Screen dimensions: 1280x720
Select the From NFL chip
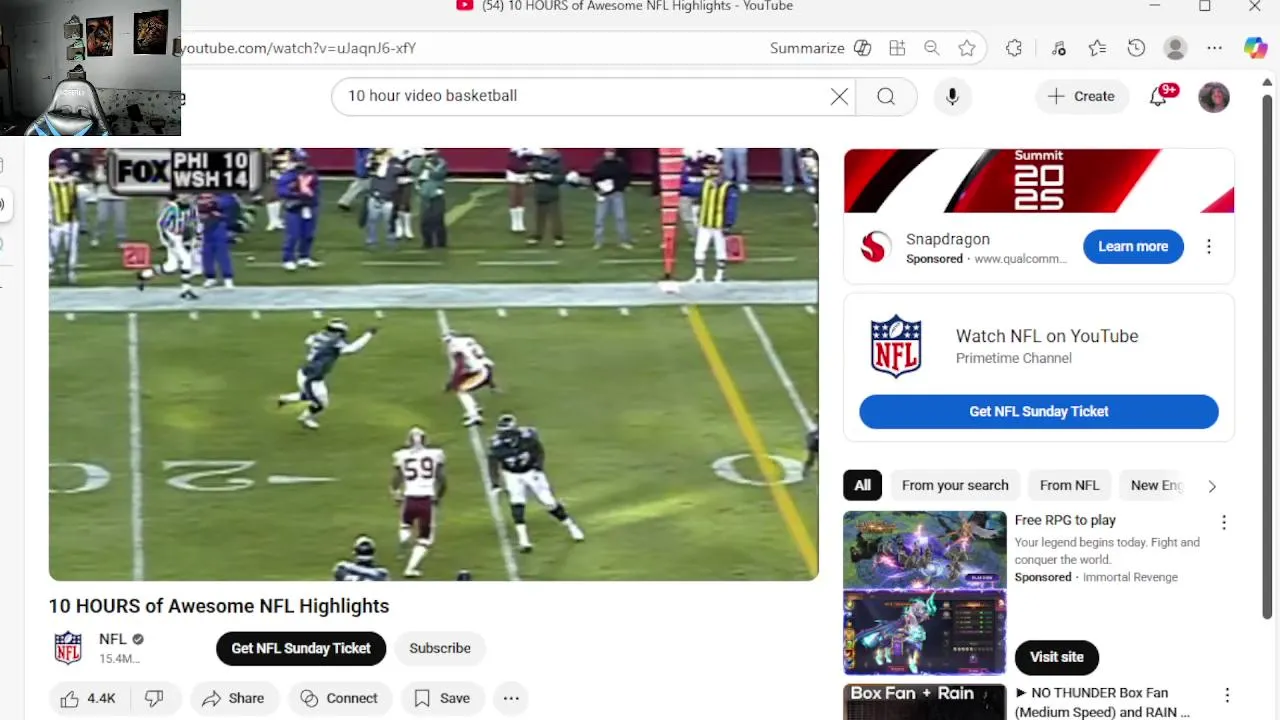(1069, 485)
